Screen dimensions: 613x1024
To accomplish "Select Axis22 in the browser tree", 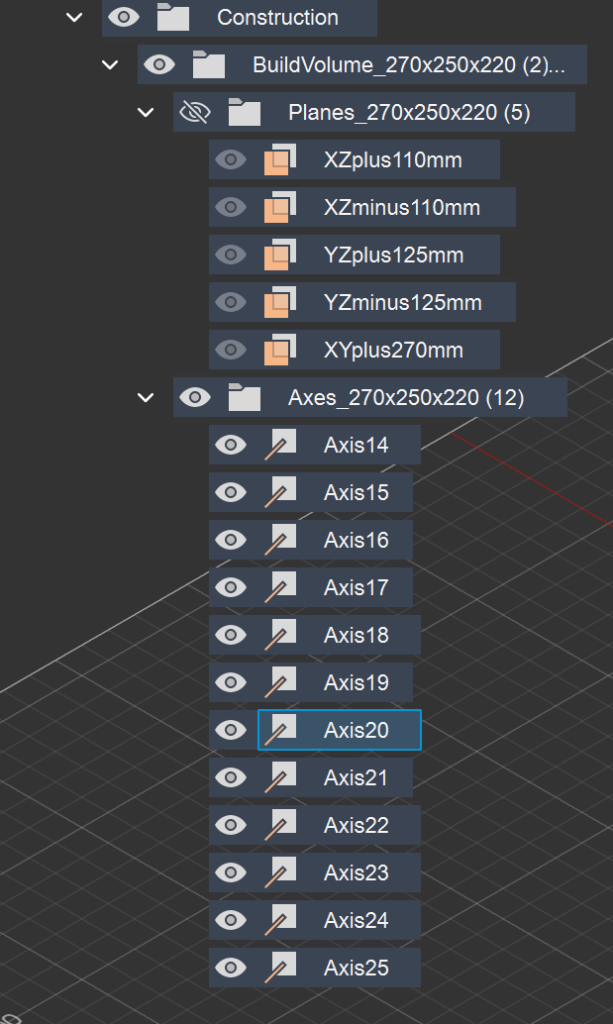I will click(x=356, y=826).
